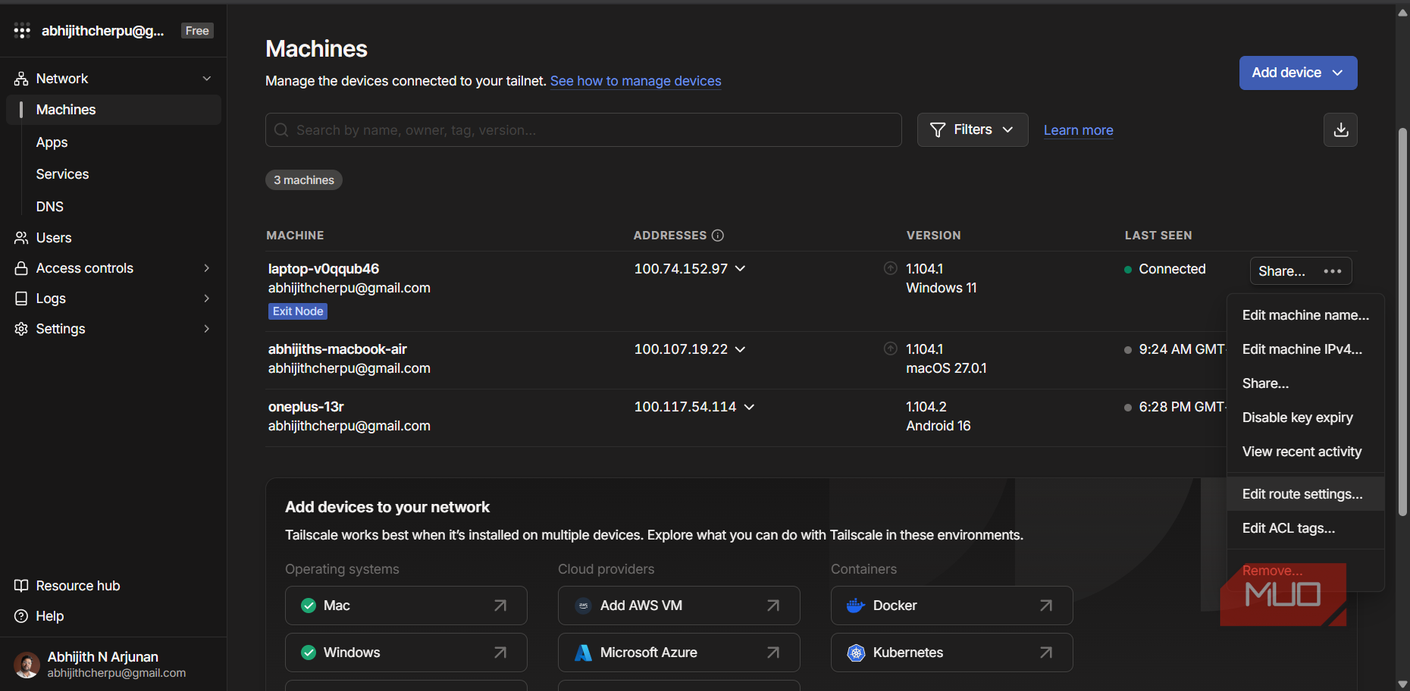The image size is (1410, 691).
Task: Follow the See how to manage devices link
Action: [636, 81]
